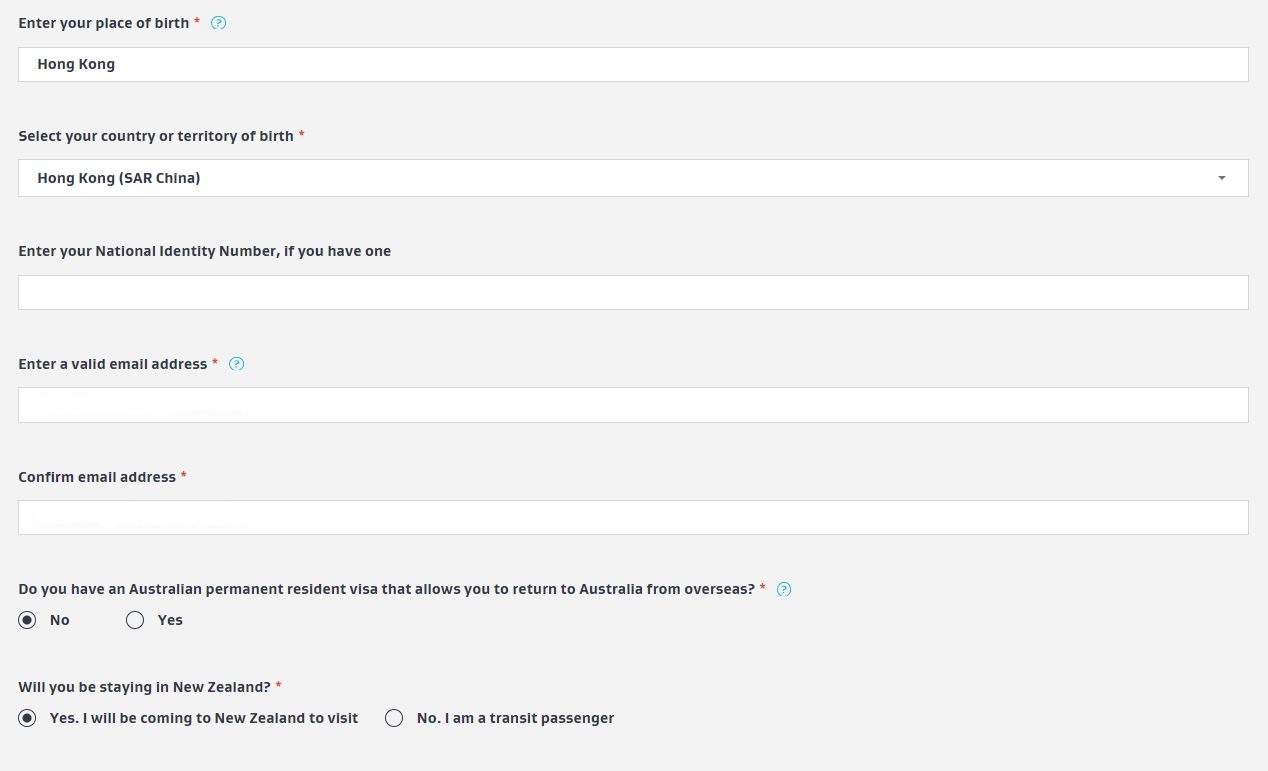Click 'Select your country or territory of birth' label
The width and height of the screenshot is (1268, 771).
[x=155, y=136]
